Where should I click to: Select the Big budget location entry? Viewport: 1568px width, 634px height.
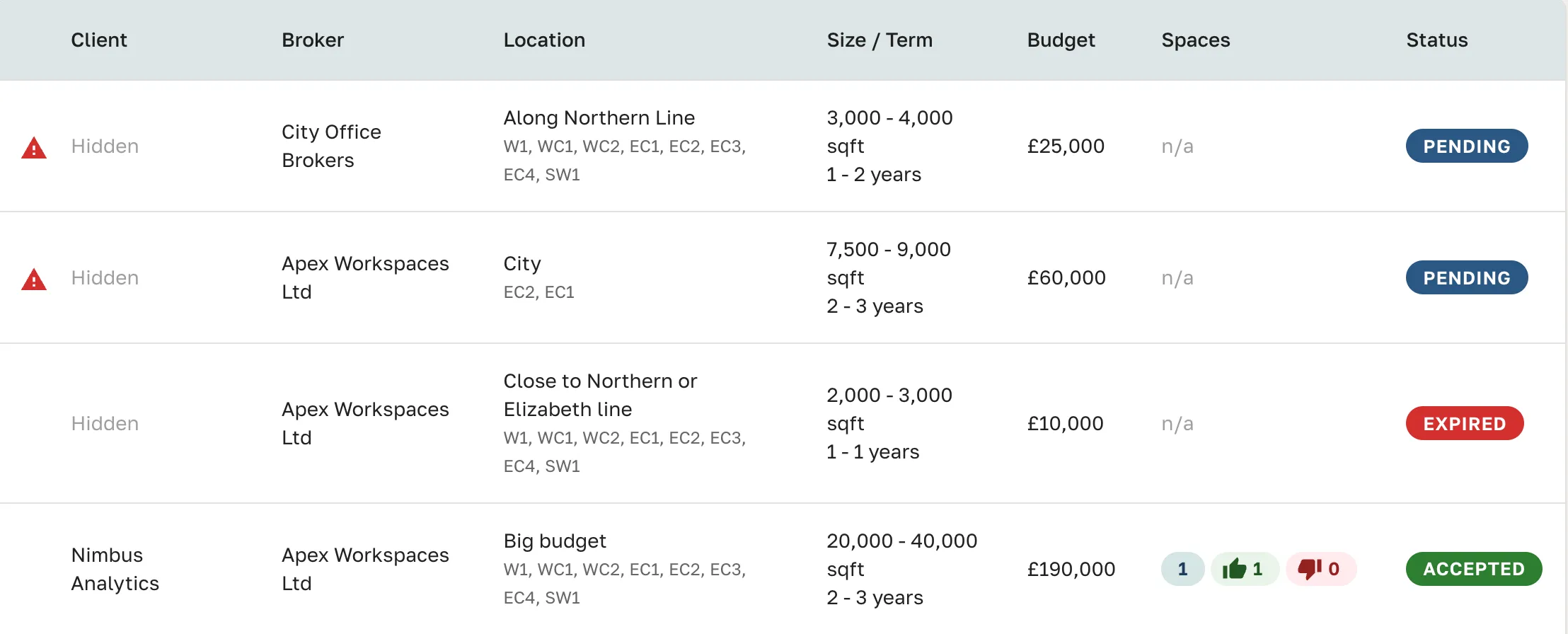(555, 541)
